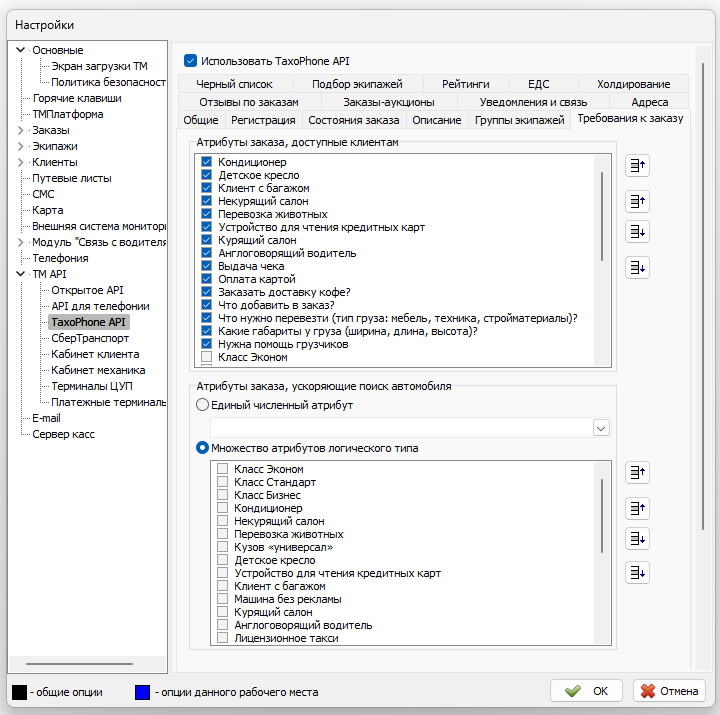Toggle the Использовать TaxoPhone API checkbox
Image resolution: width=720 pixels, height=715 pixels.
tap(190, 61)
